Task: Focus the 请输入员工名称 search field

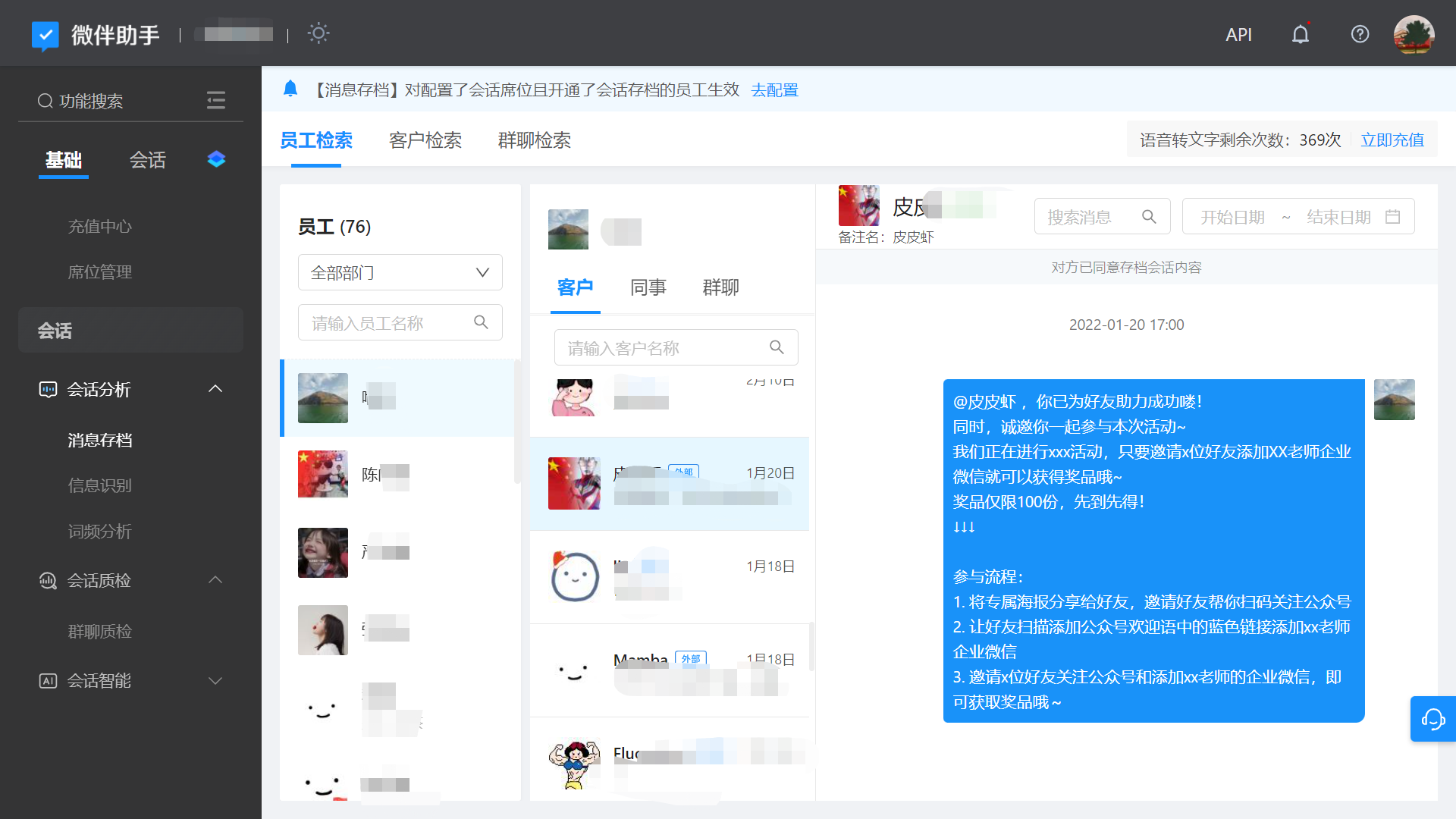Action: click(x=400, y=322)
